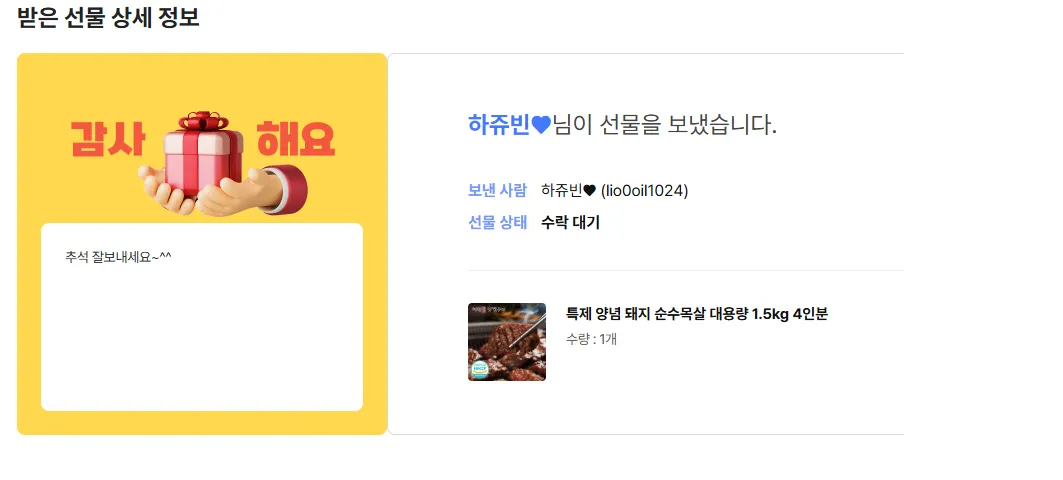Screen dimensions: 1063x480
Task: Click the HACCP badge on product image
Action: (x=481, y=369)
